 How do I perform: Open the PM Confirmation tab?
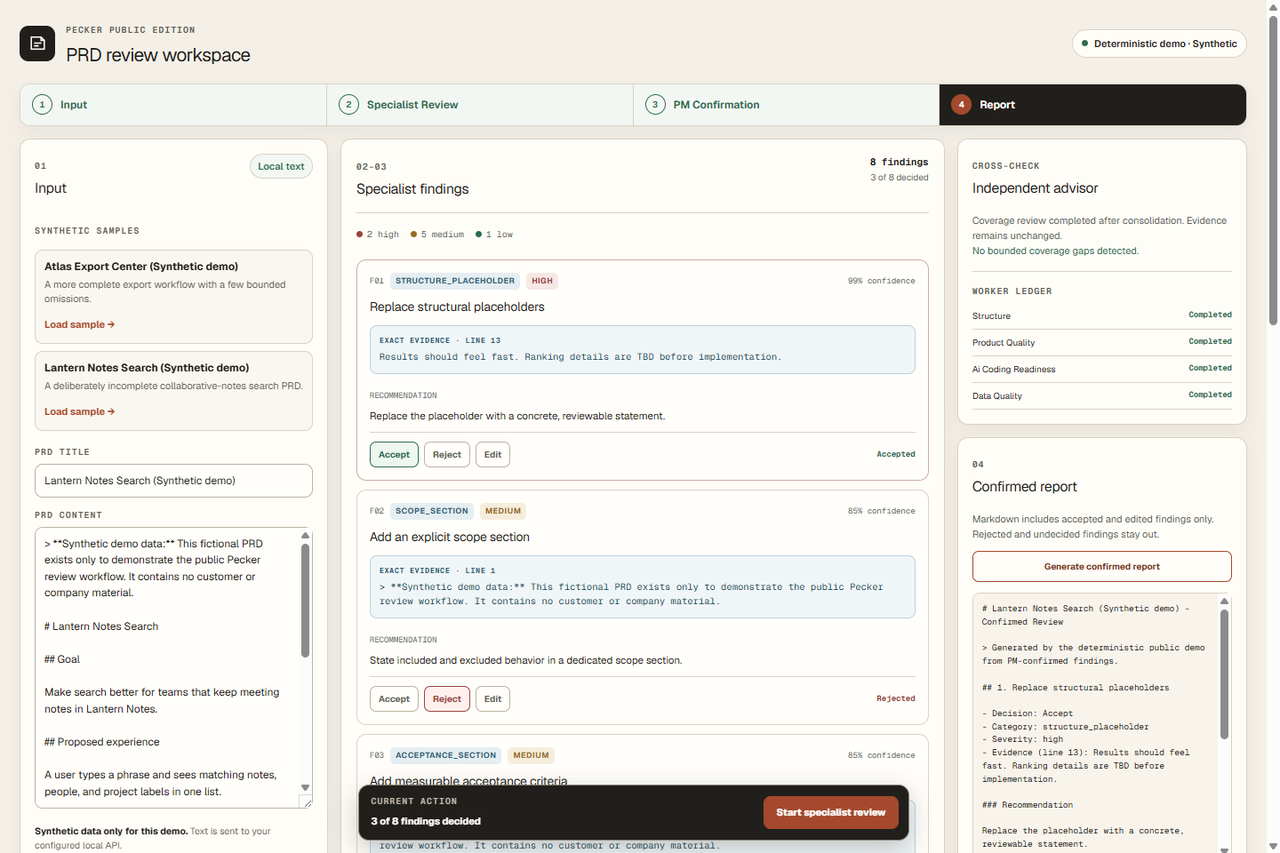[x=786, y=105]
